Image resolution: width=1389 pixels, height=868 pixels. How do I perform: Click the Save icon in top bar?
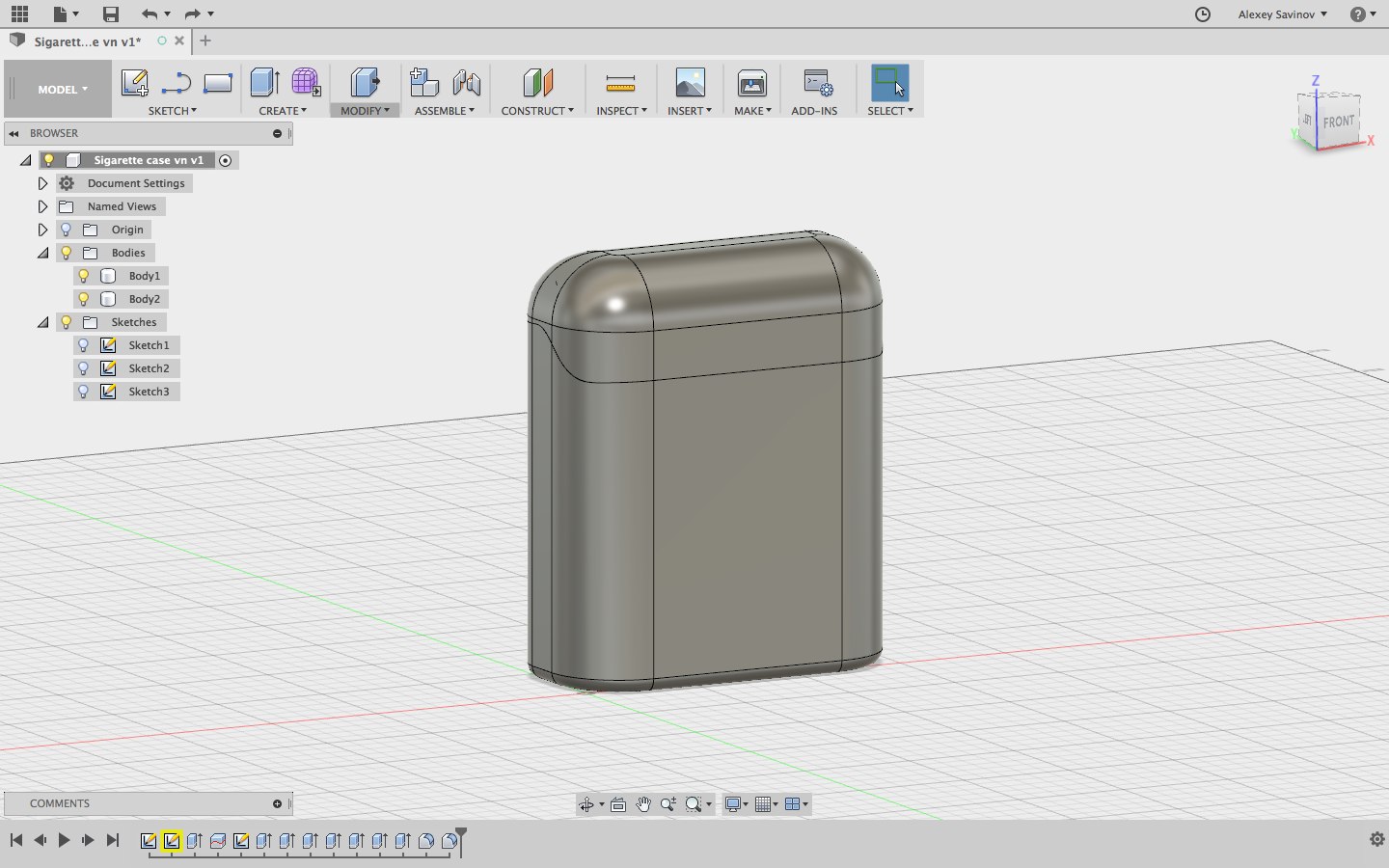[x=111, y=14]
